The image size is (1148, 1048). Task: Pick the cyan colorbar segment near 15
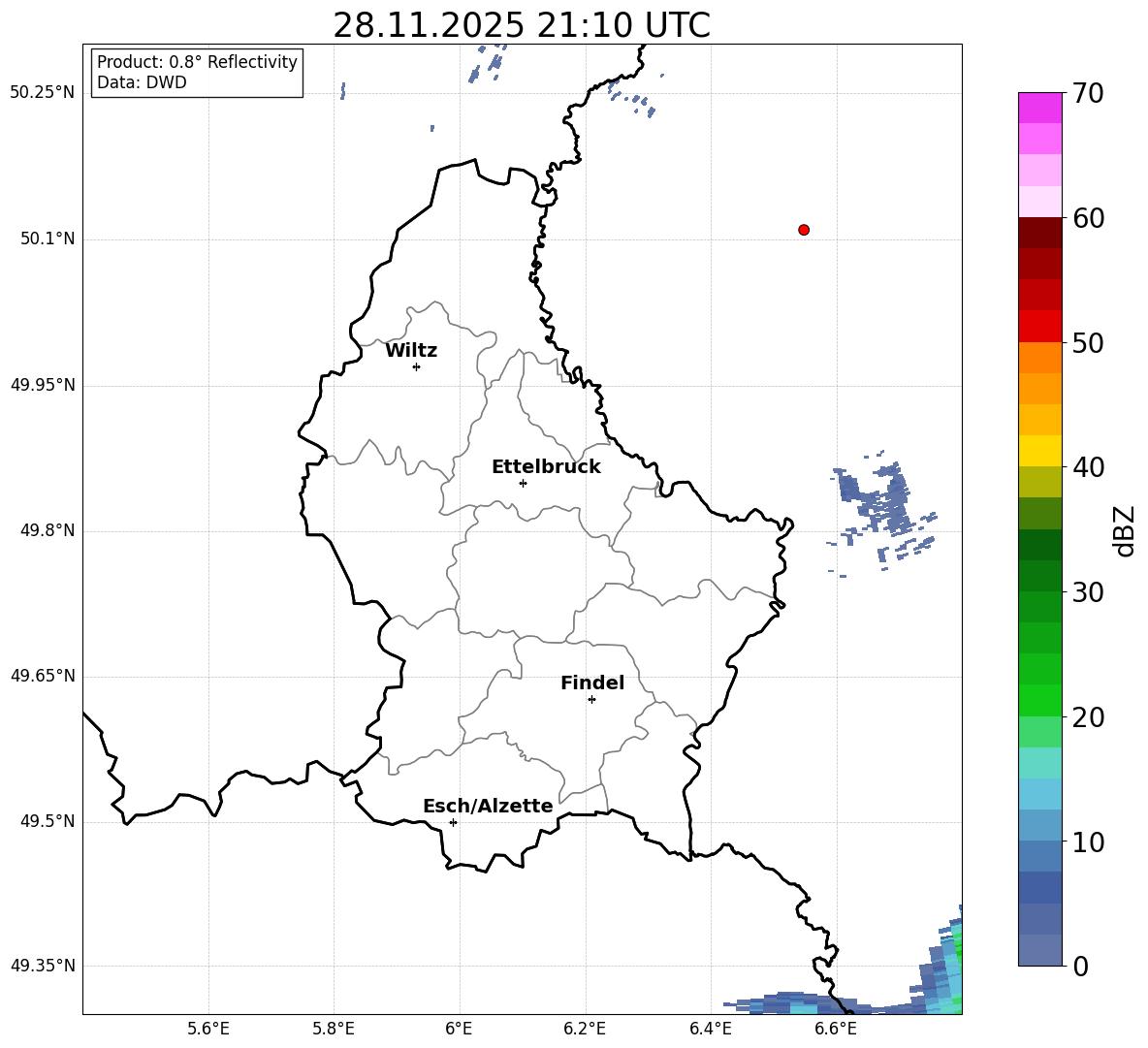click(1040, 763)
